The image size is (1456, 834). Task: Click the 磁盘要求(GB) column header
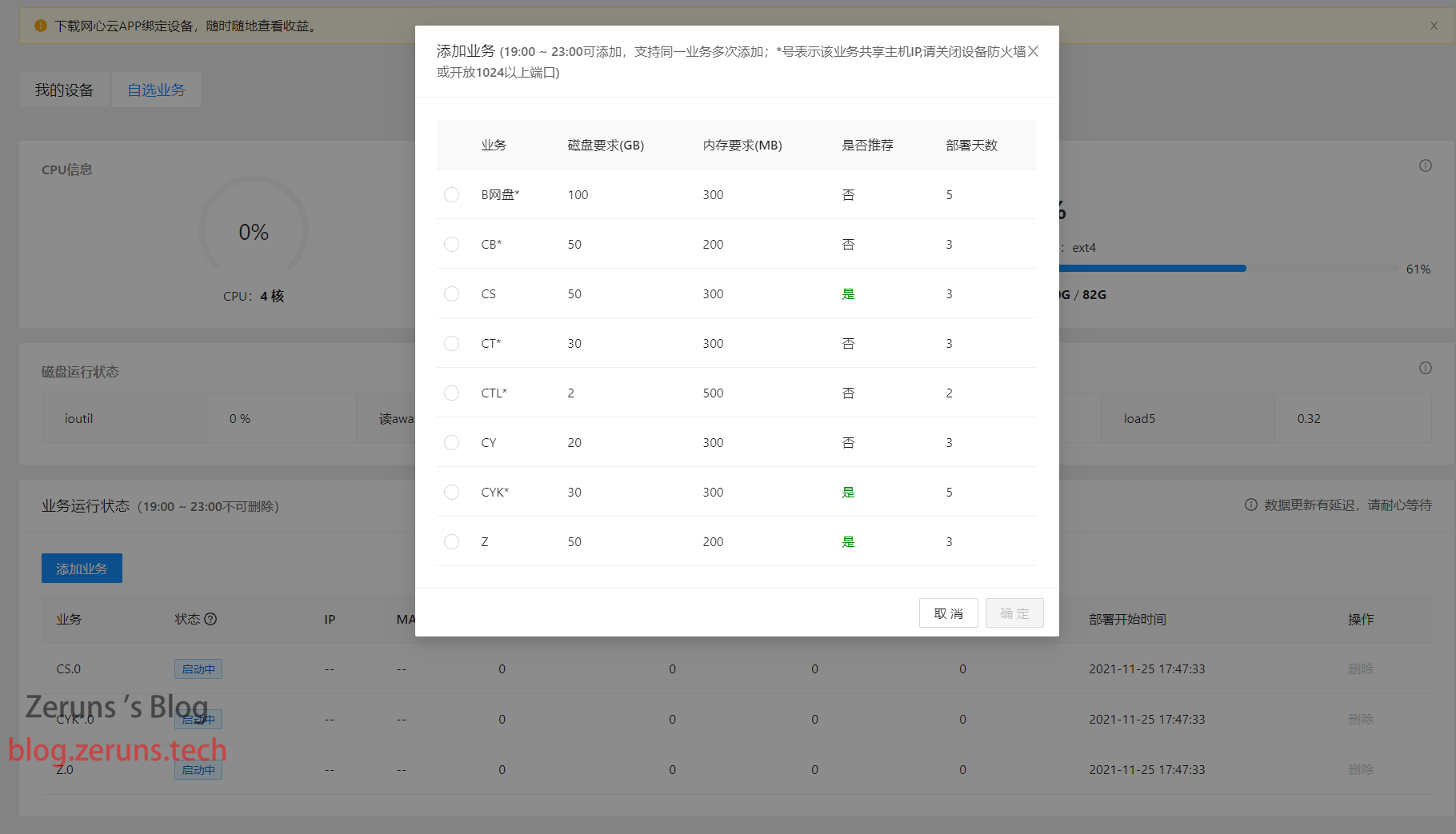606,145
